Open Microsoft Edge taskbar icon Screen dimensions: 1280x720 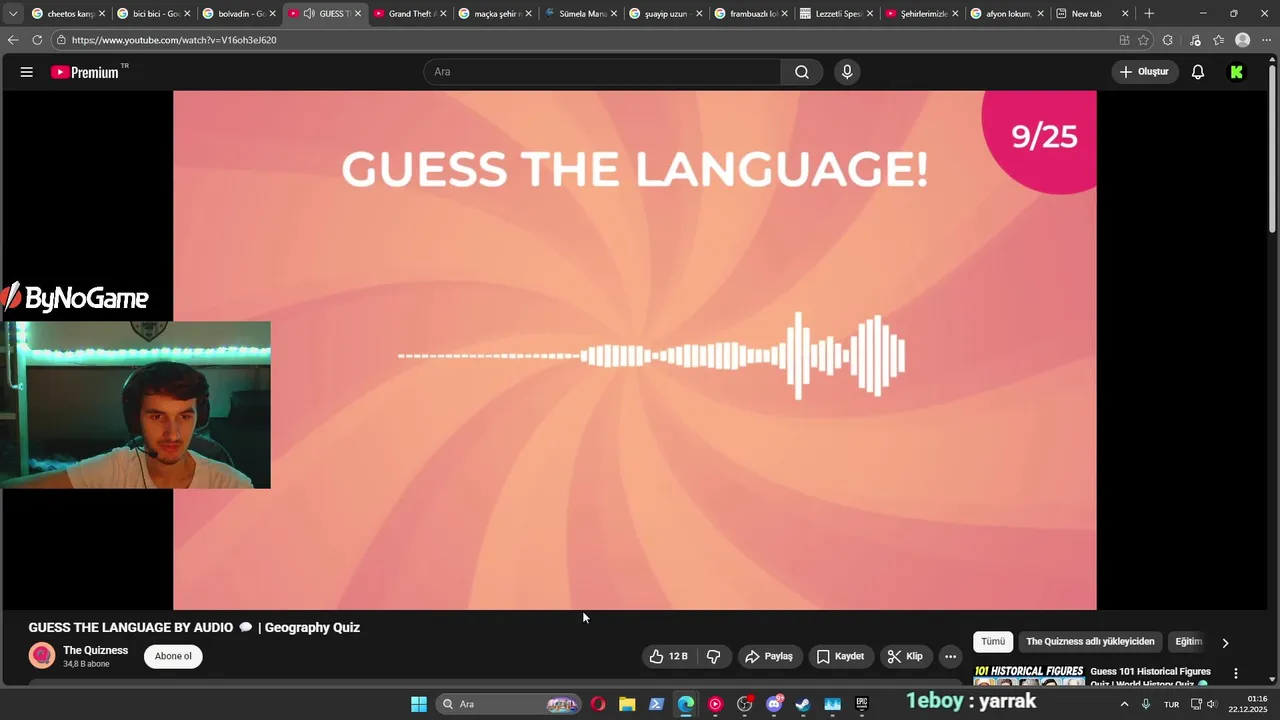pyautogui.click(x=686, y=704)
